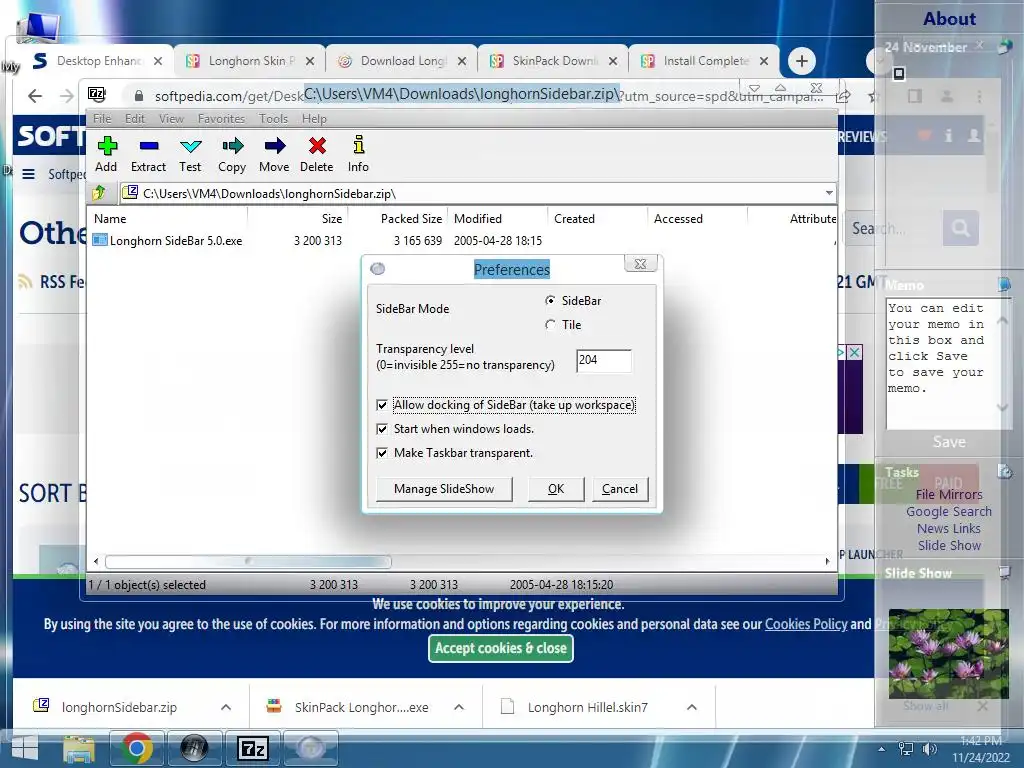Show hidden system tray icons arrow
This screenshot has width=1024, height=768.
[882, 749]
